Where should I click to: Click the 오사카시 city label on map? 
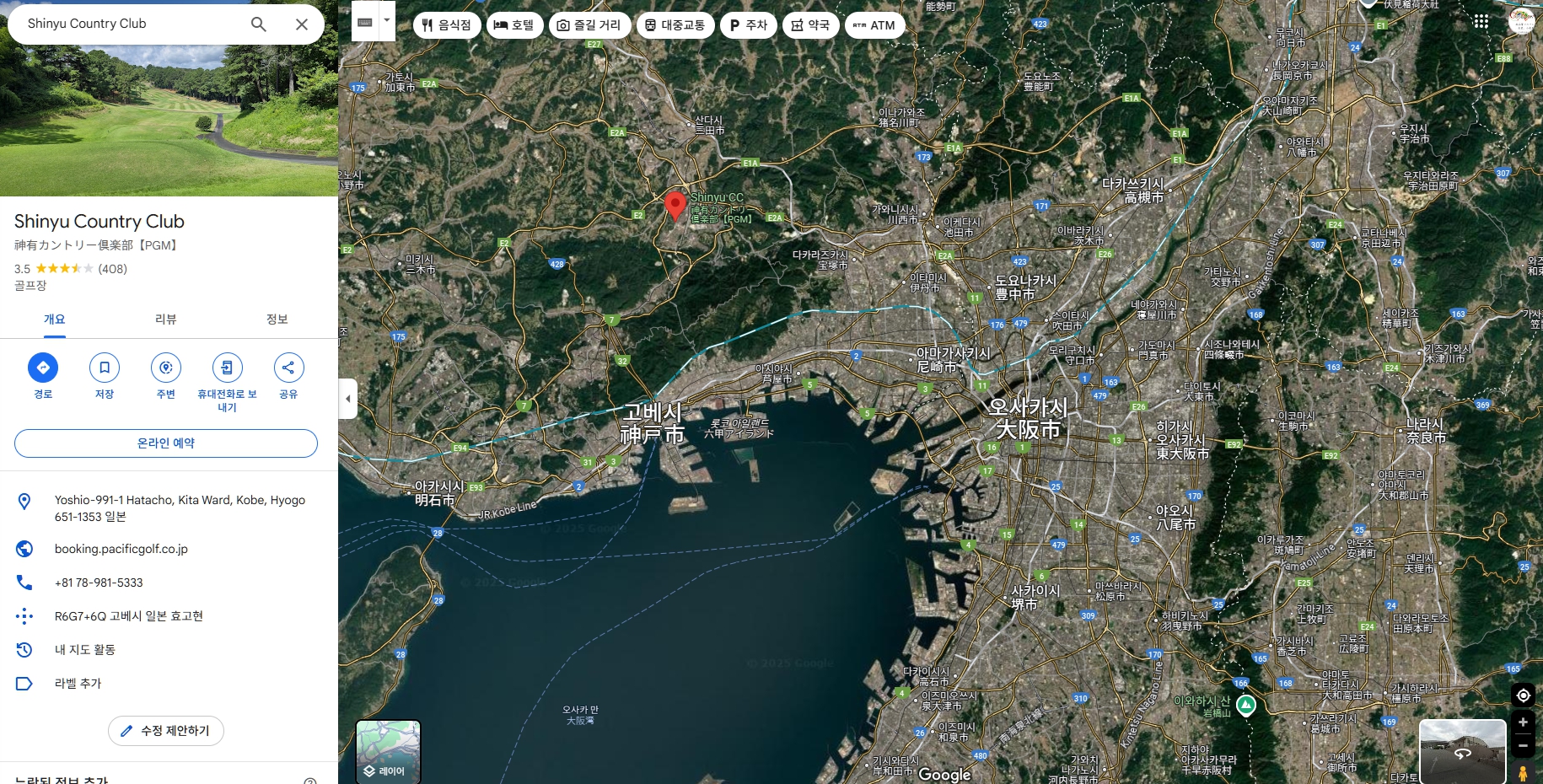click(1029, 418)
